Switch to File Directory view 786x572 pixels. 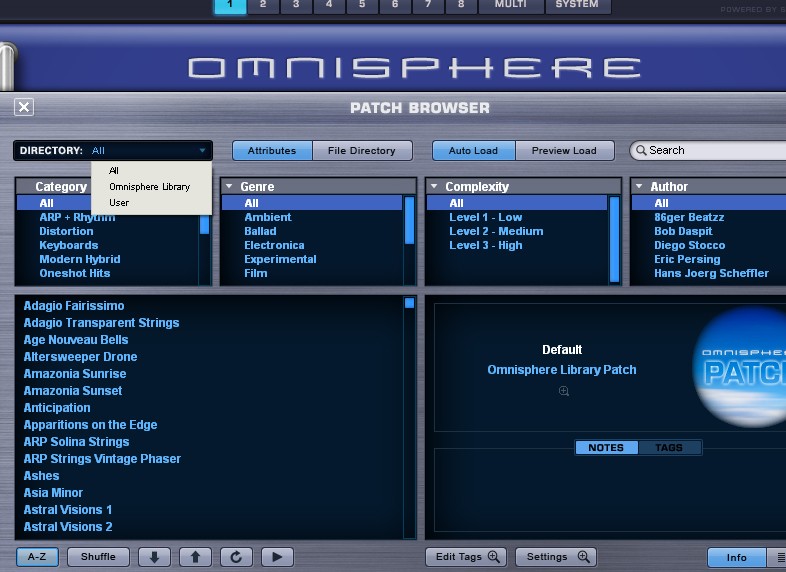(x=362, y=150)
